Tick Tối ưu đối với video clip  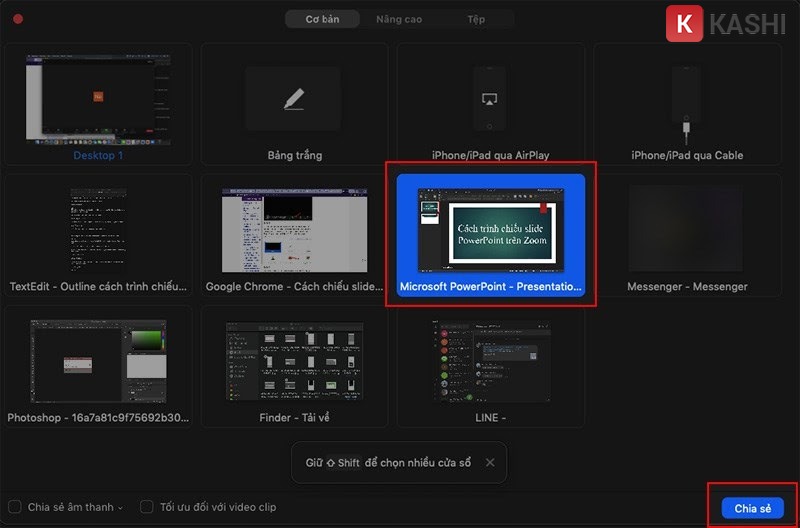[146, 507]
